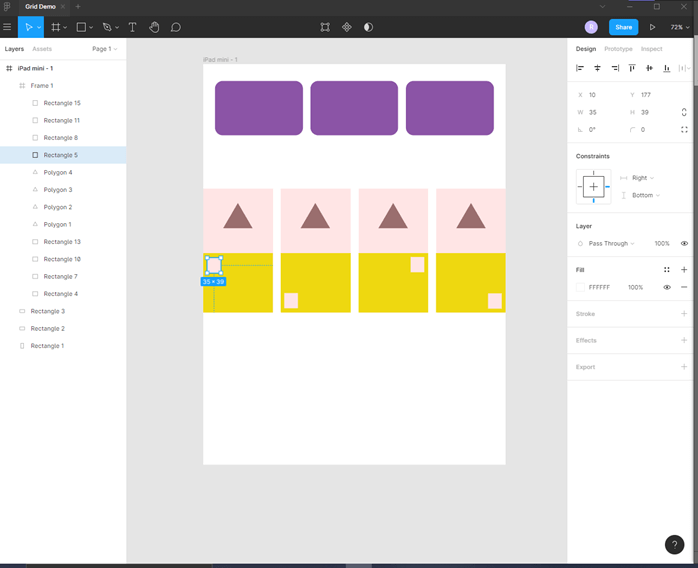Align selection right
This screenshot has width=698, height=568.
click(615, 68)
